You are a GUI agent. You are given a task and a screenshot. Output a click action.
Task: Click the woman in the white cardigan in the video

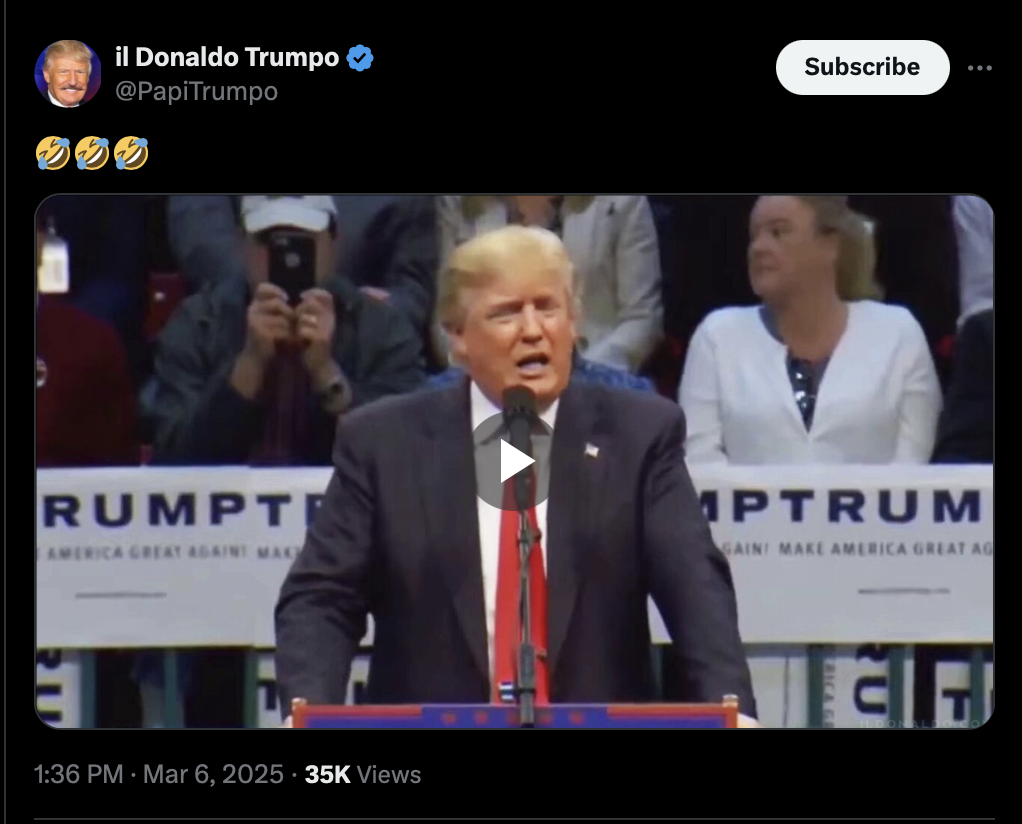(x=810, y=331)
